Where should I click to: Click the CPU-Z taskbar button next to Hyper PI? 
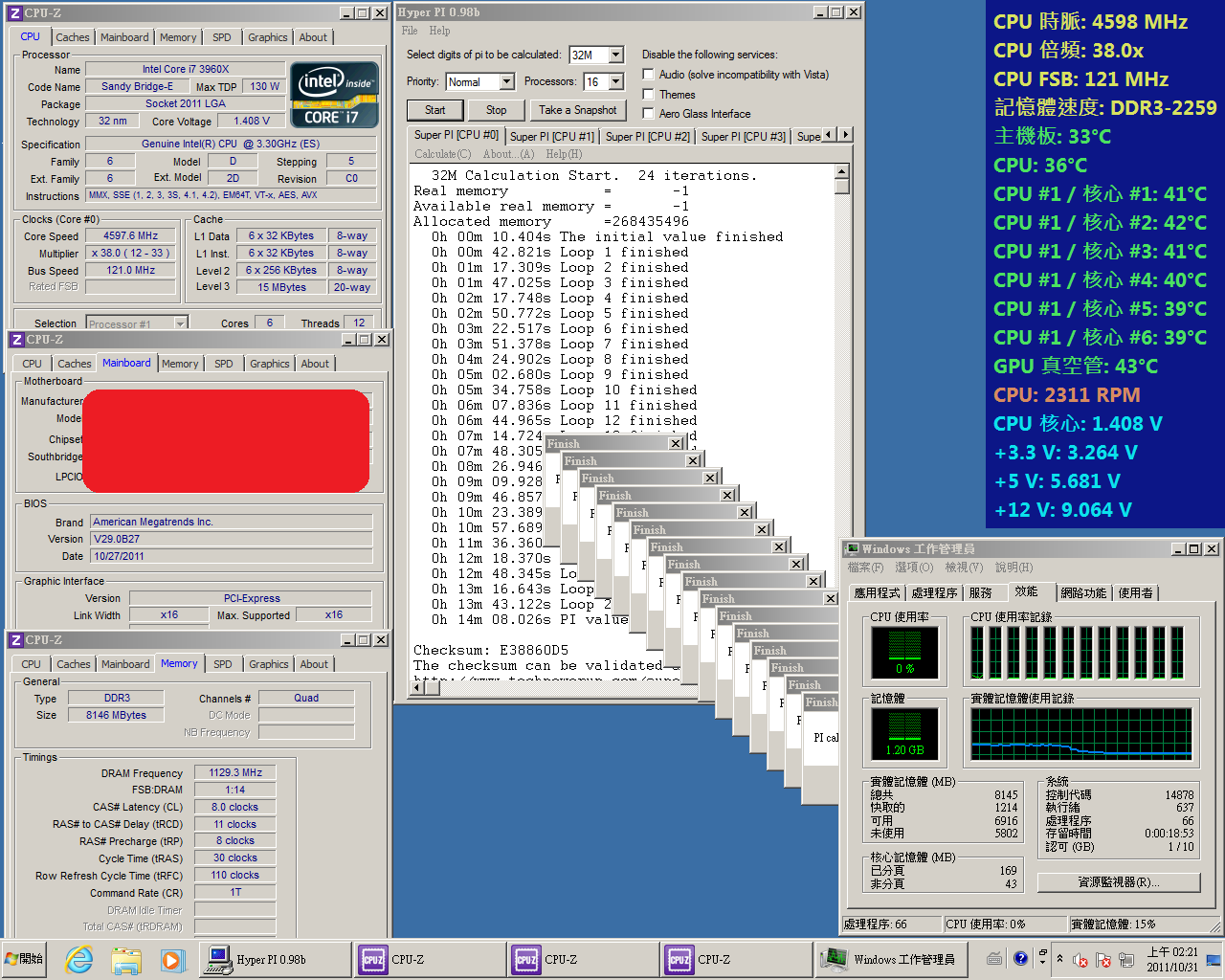point(429,959)
